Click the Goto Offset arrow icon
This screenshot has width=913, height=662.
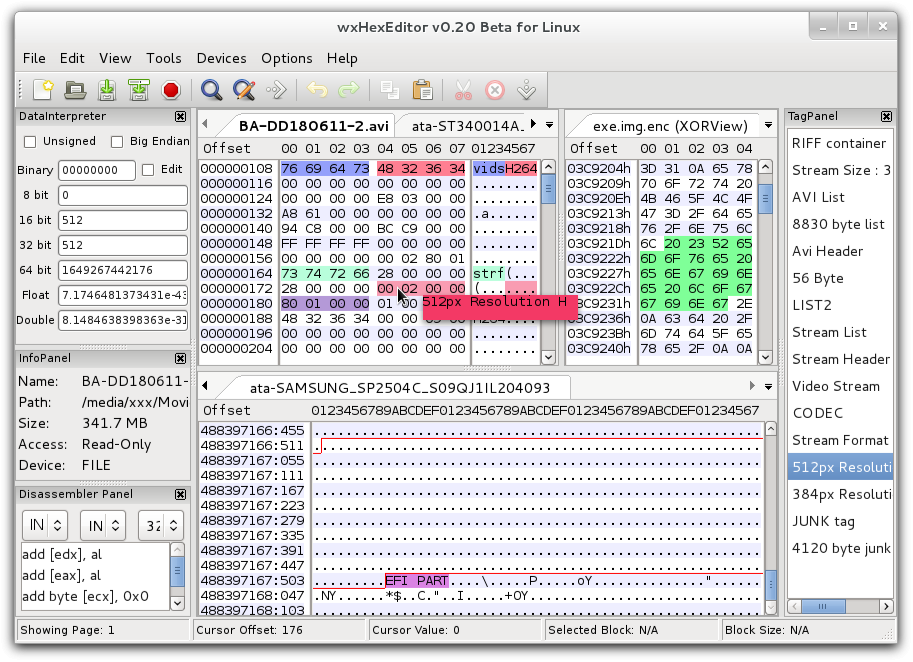[x=276, y=90]
